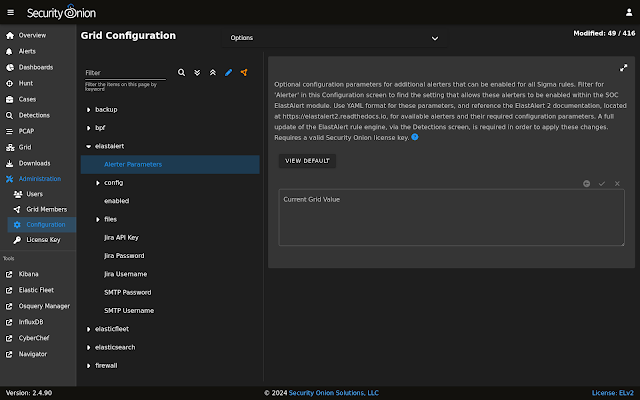Click the orange node settings icon
The image size is (640, 400).
(x=244, y=72)
